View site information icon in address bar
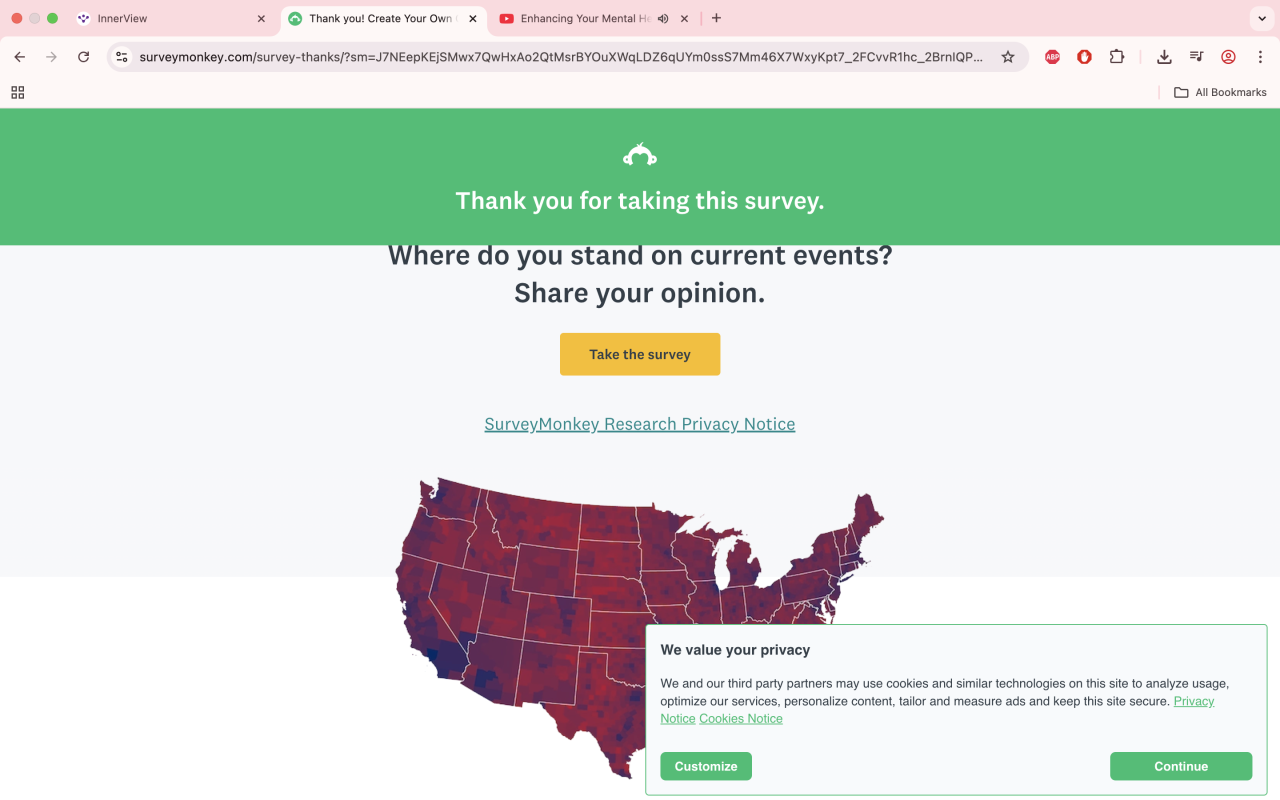 point(122,57)
